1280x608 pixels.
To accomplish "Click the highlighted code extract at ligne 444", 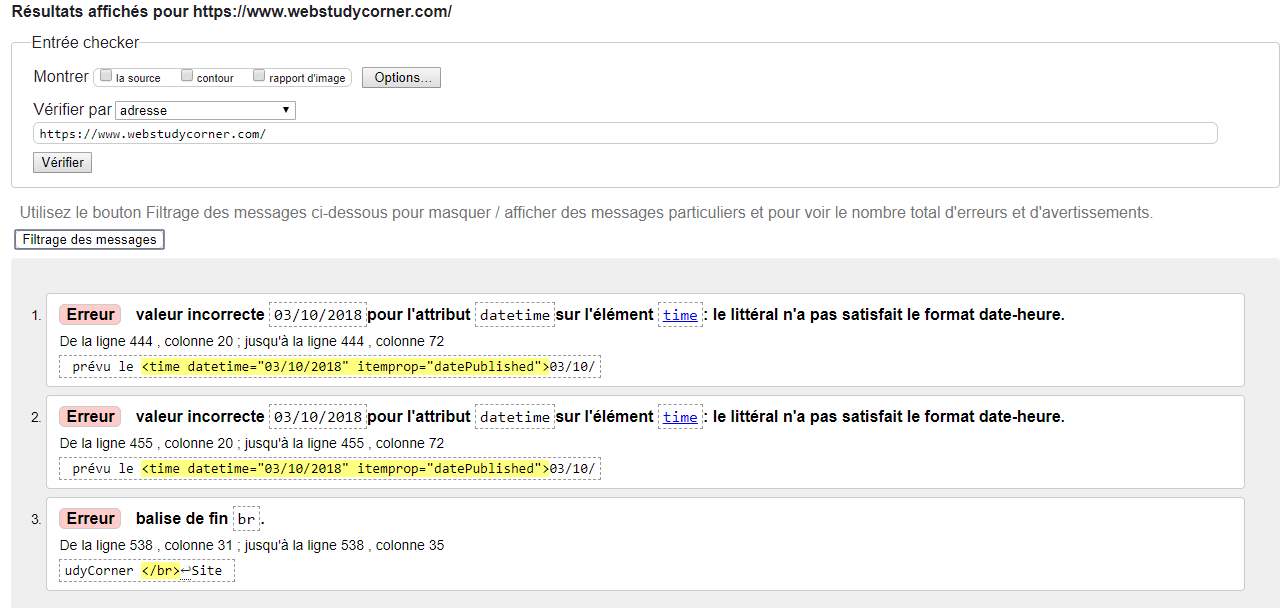I will [x=345, y=367].
